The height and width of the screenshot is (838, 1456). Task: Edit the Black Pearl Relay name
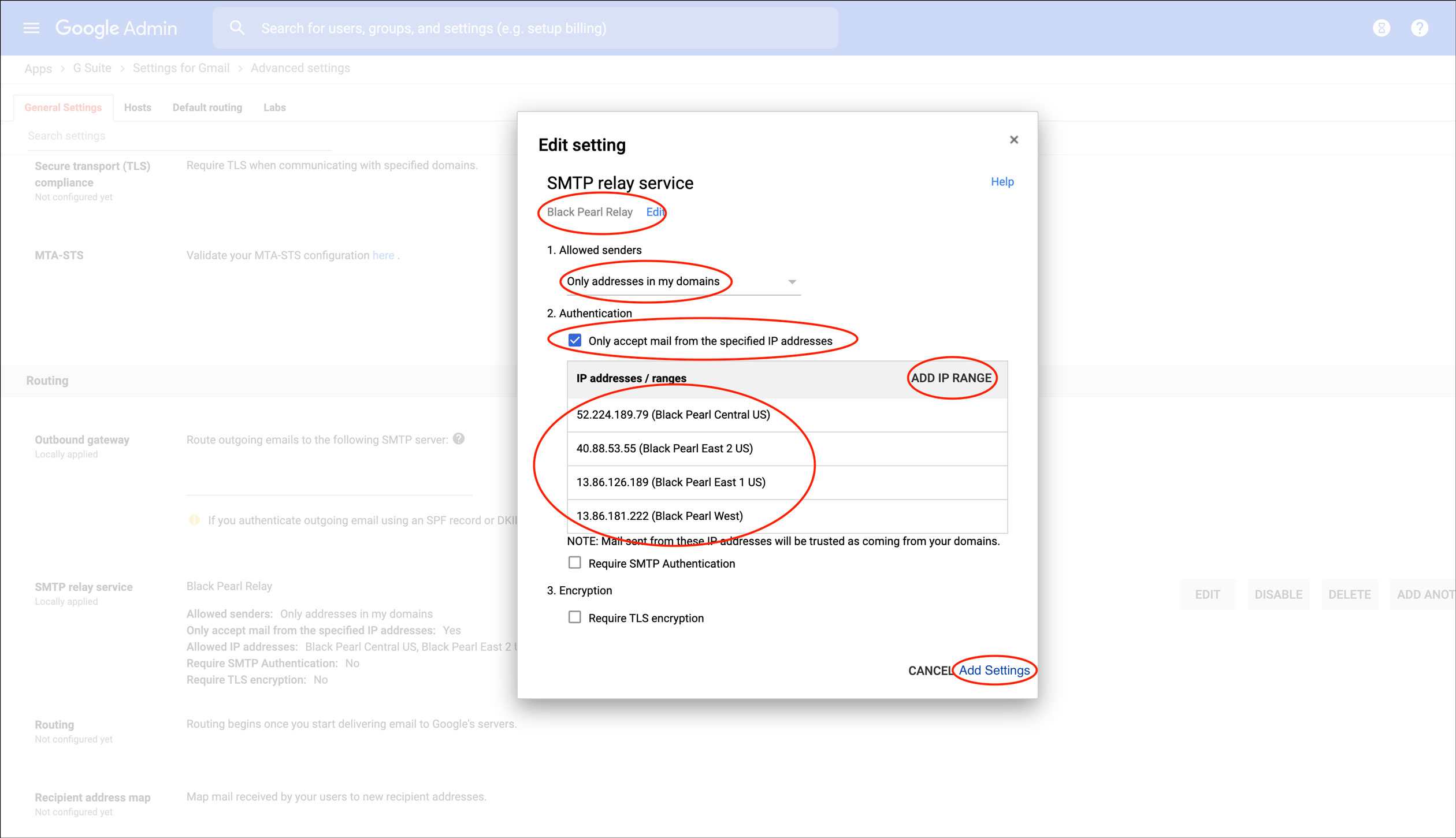[x=655, y=212]
